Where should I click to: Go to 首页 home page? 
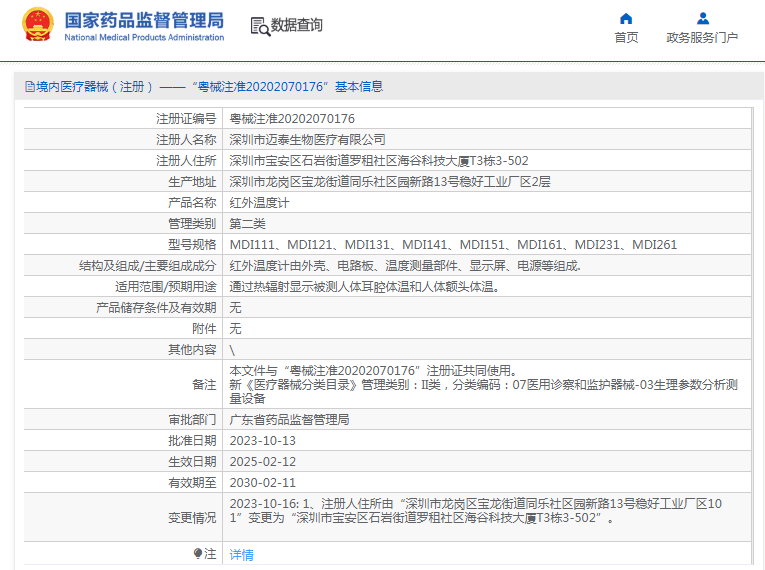626,37
